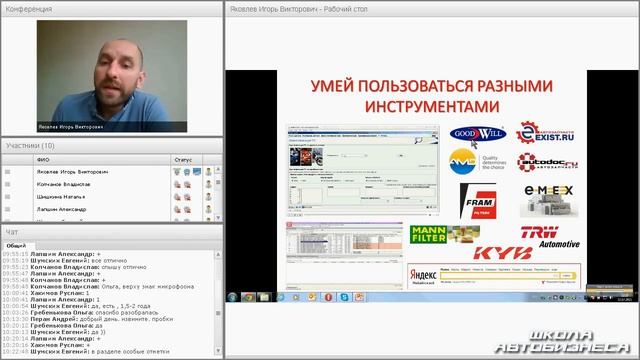Select participant Яковлев Игорь Викторович
This screenshot has height=360, width=640.
tap(72, 172)
